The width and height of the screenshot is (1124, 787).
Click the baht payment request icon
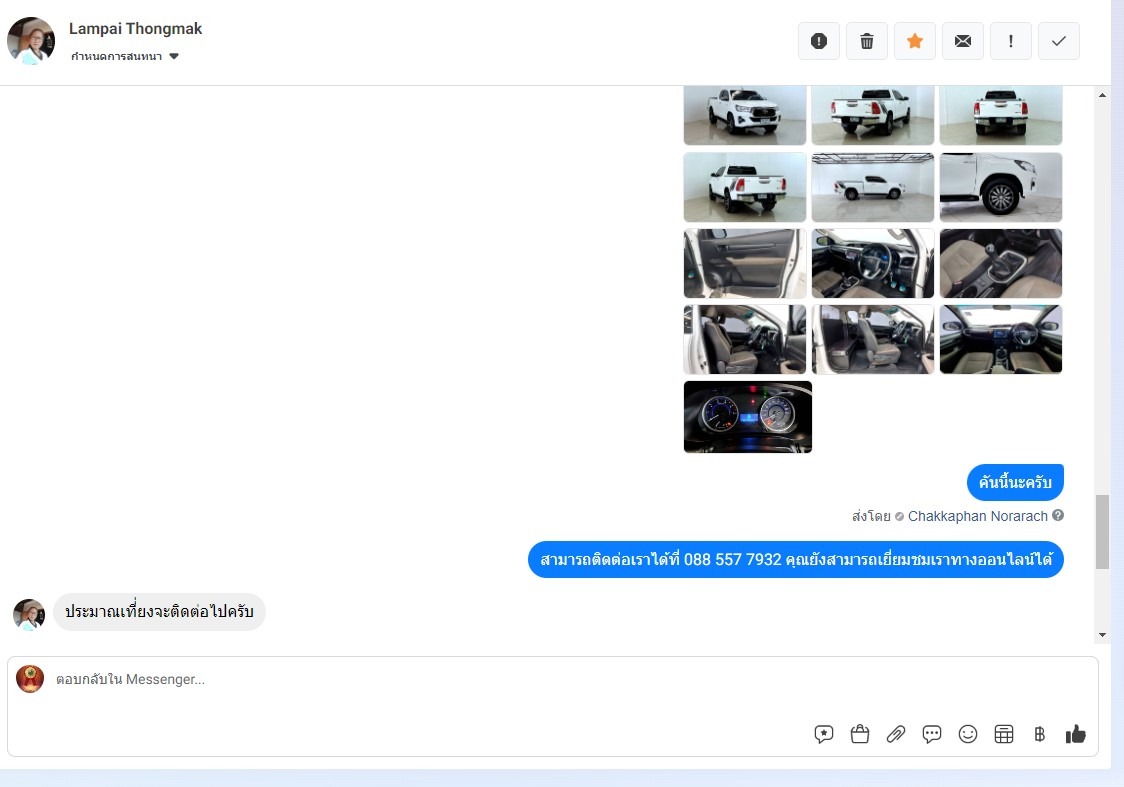click(x=1040, y=734)
